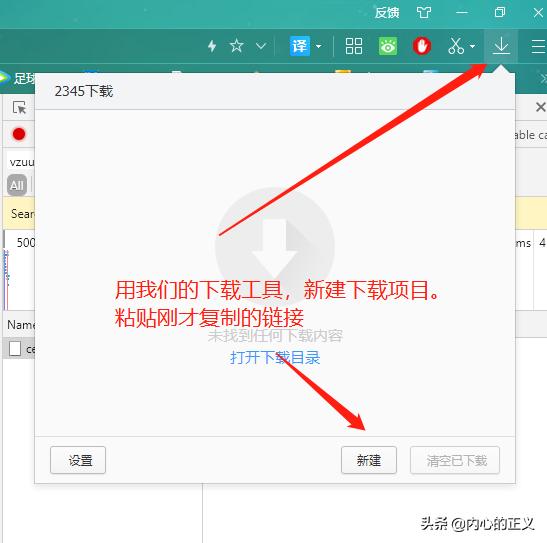Click the 500 timeline label in DevTools
The image size is (547, 543).
pyautogui.click(x=26, y=242)
